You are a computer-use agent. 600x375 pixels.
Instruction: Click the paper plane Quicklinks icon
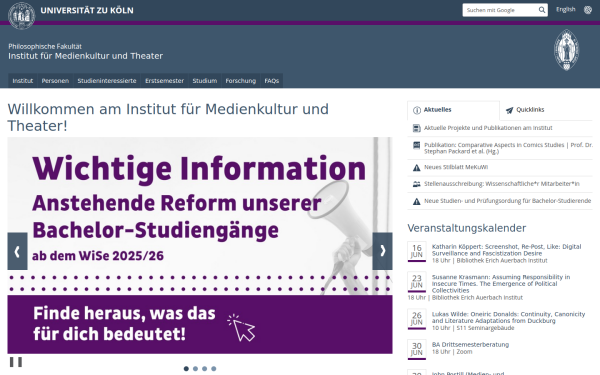point(509,110)
